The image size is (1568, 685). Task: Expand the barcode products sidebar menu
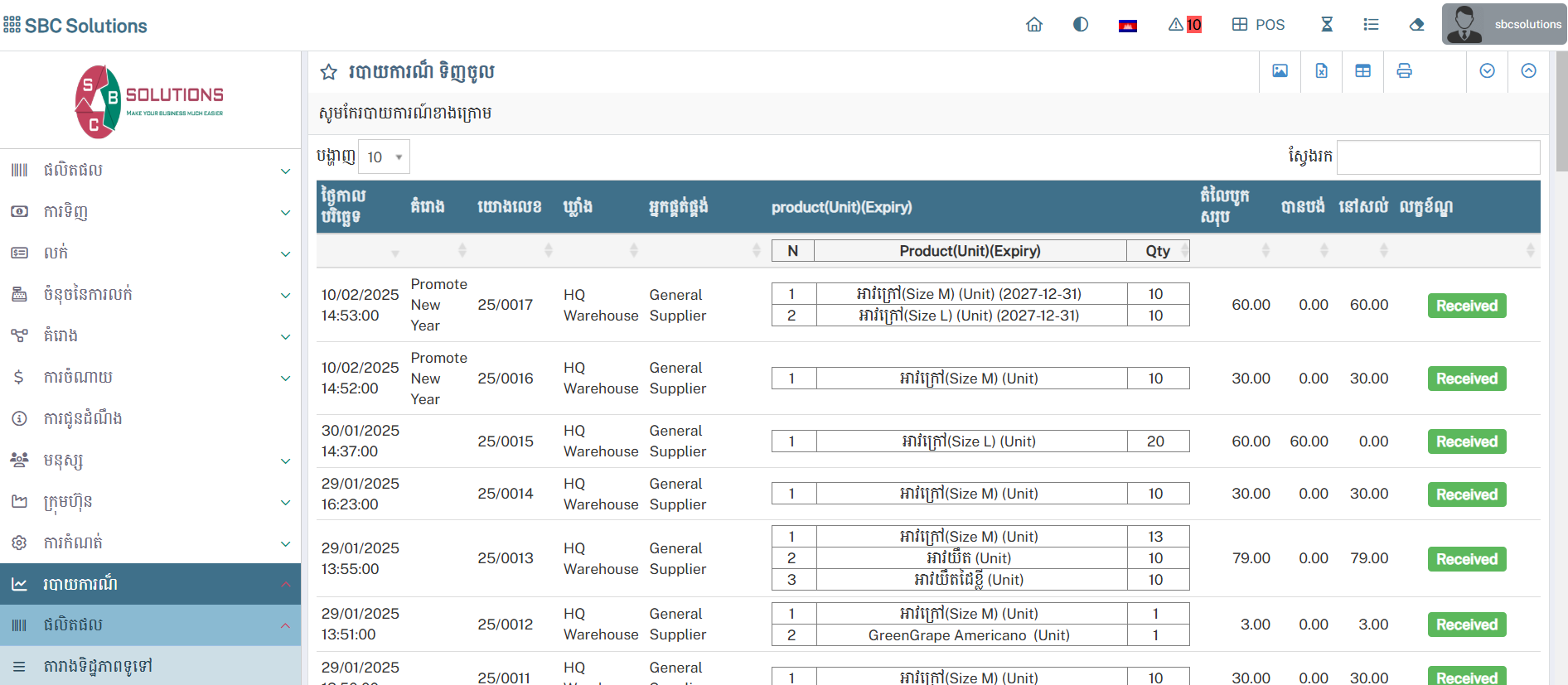tap(150, 171)
